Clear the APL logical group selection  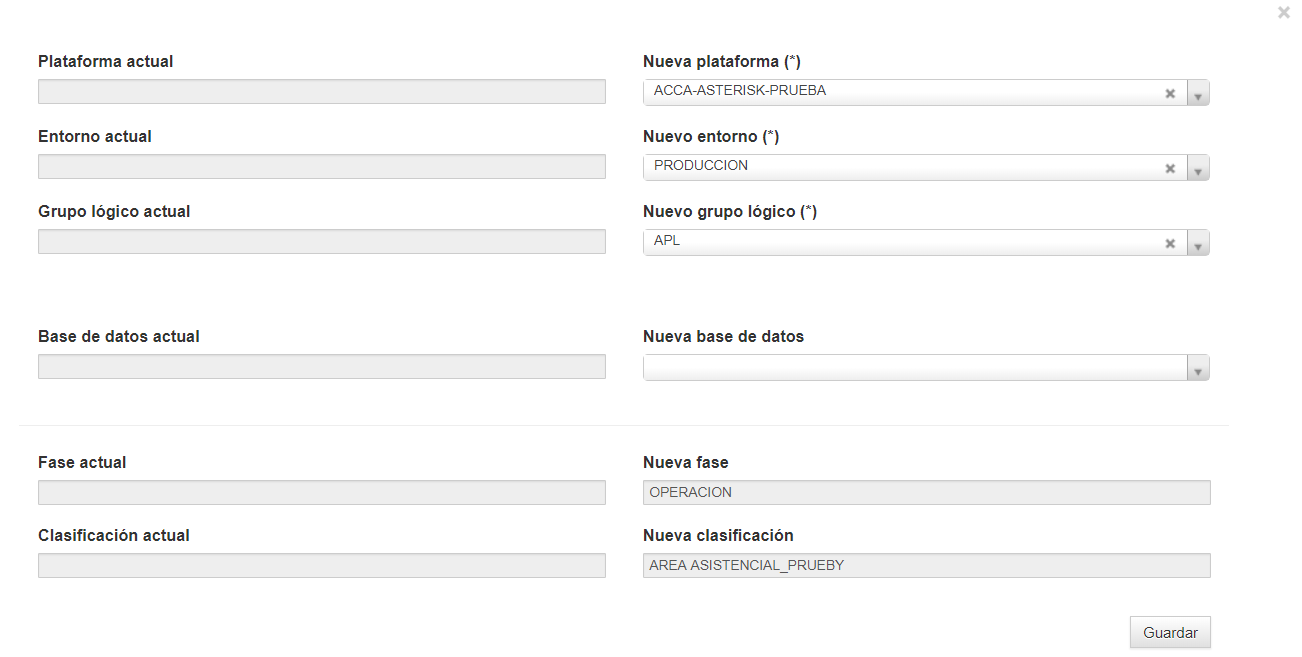coord(1169,243)
